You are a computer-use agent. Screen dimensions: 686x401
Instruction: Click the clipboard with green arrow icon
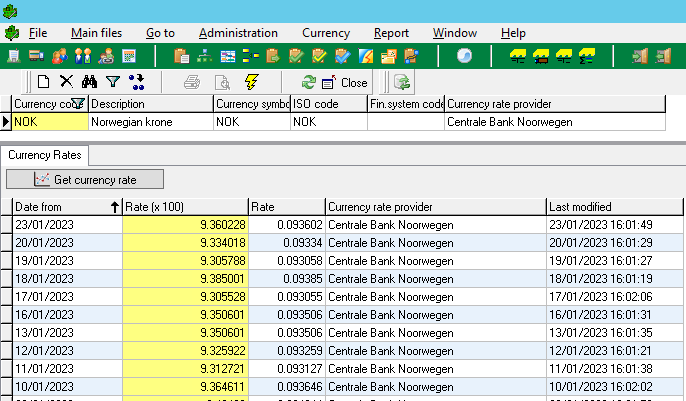[273, 56]
